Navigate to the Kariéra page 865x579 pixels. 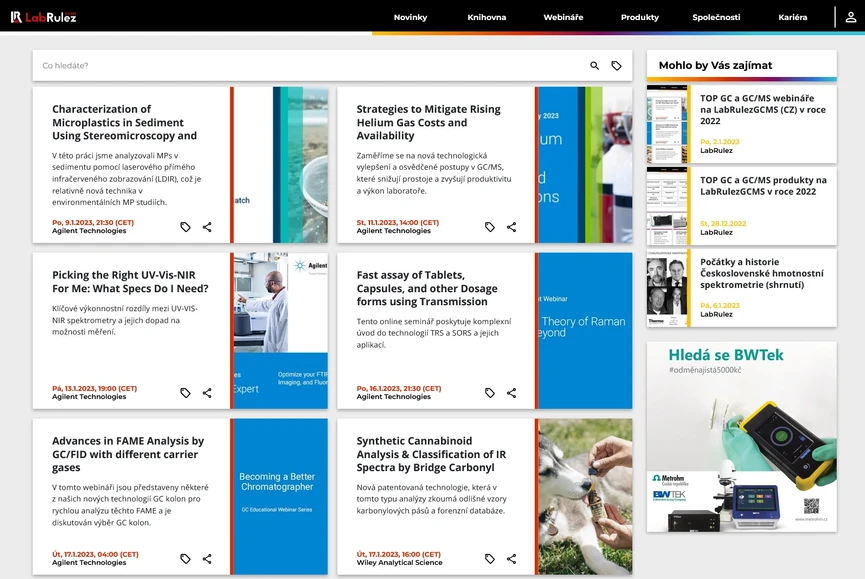pyautogui.click(x=792, y=17)
